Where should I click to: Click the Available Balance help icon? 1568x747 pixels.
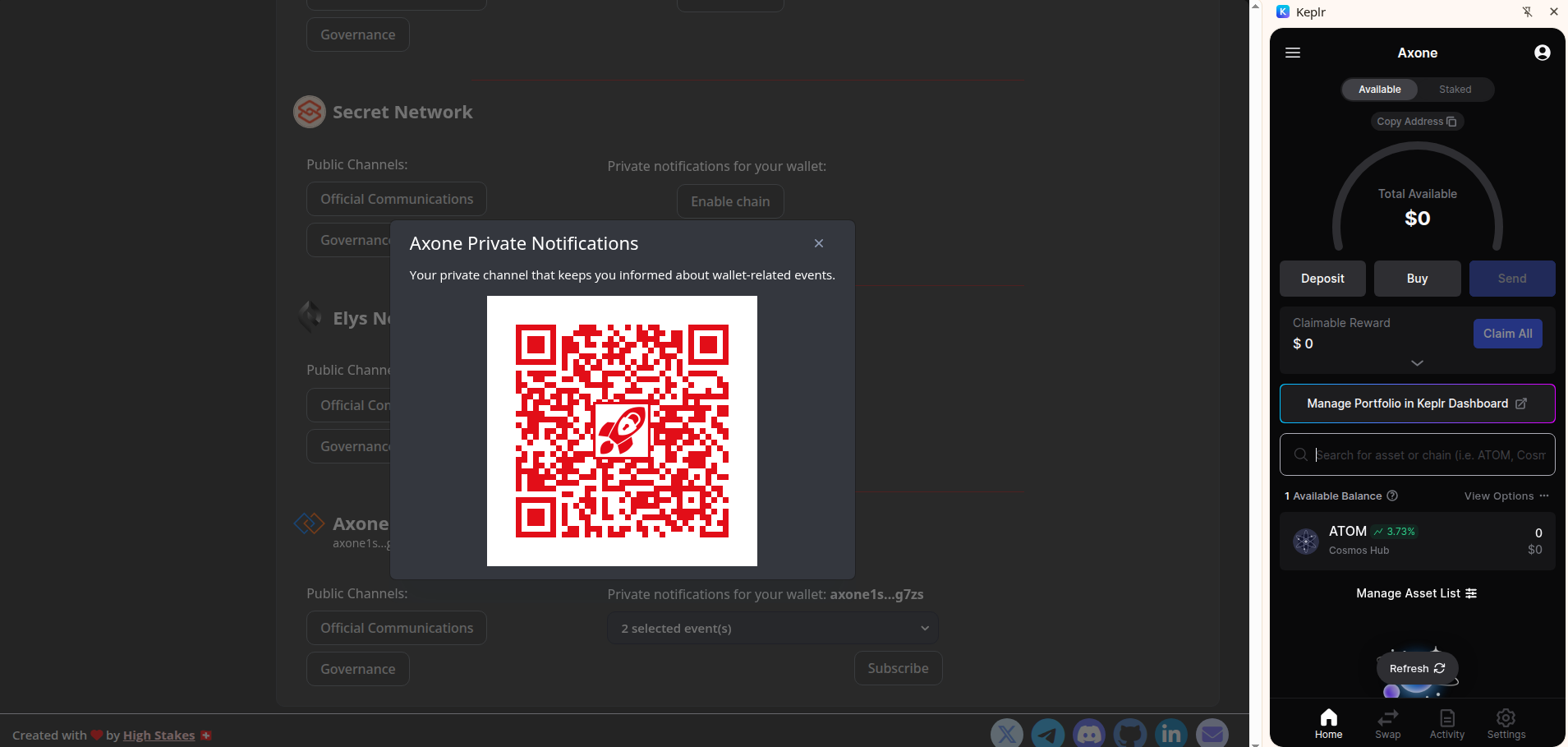[1392, 496]
